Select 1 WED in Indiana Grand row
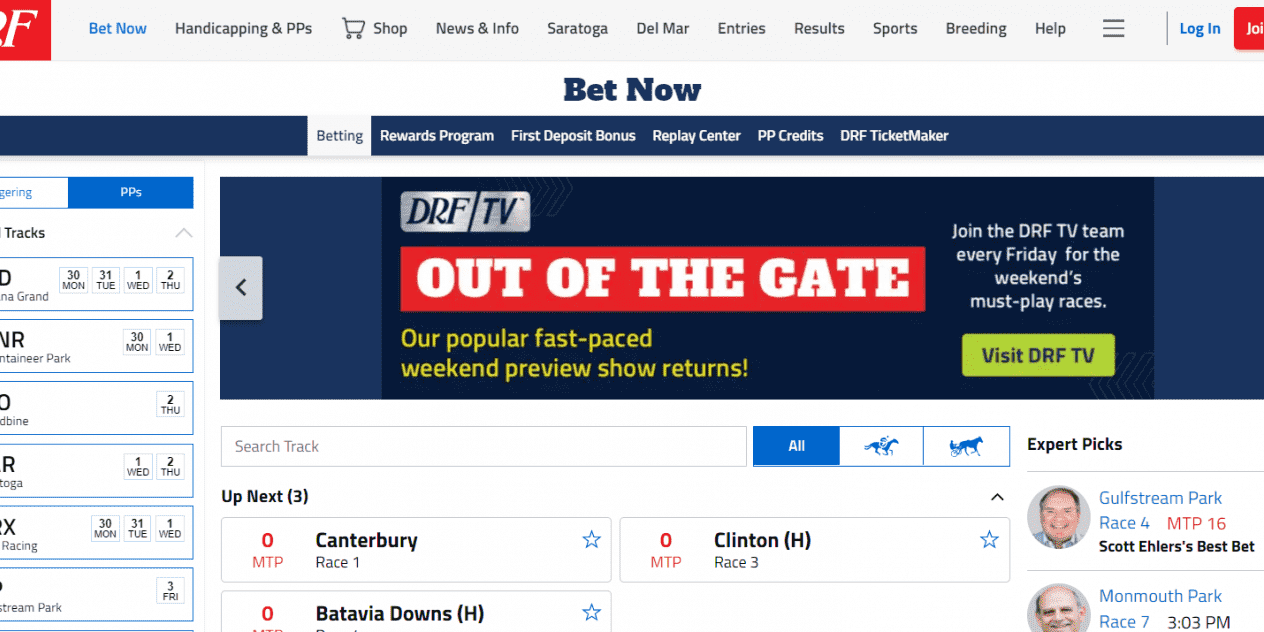 pyautogui.click(x=138, y=280)
